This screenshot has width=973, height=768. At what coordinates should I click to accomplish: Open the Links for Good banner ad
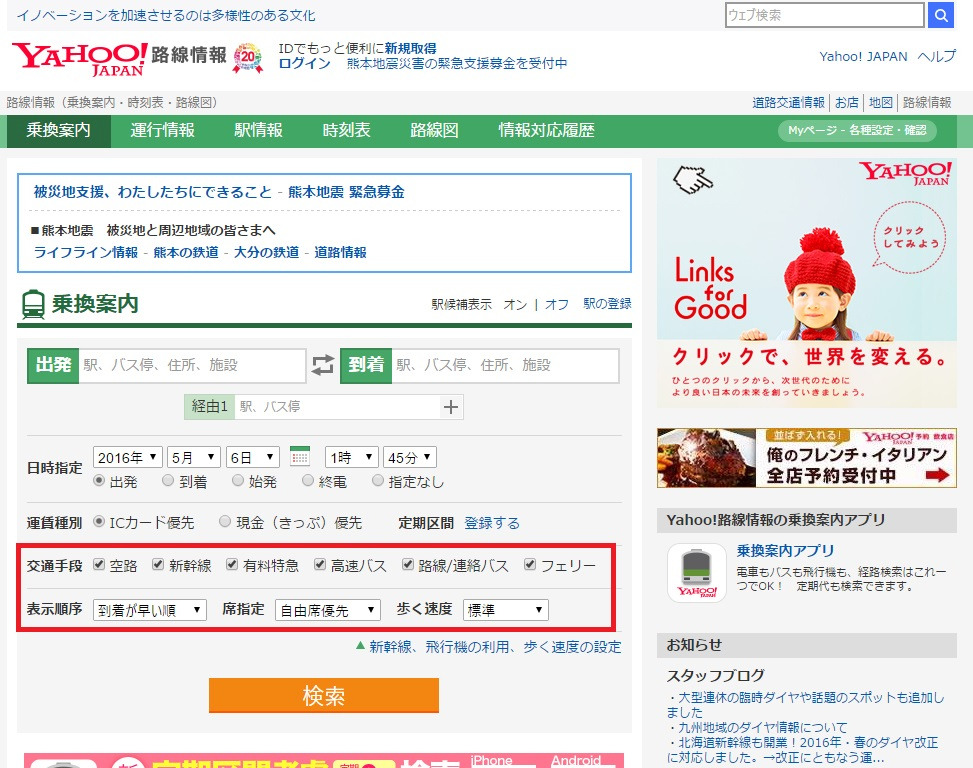click(807, 283)
